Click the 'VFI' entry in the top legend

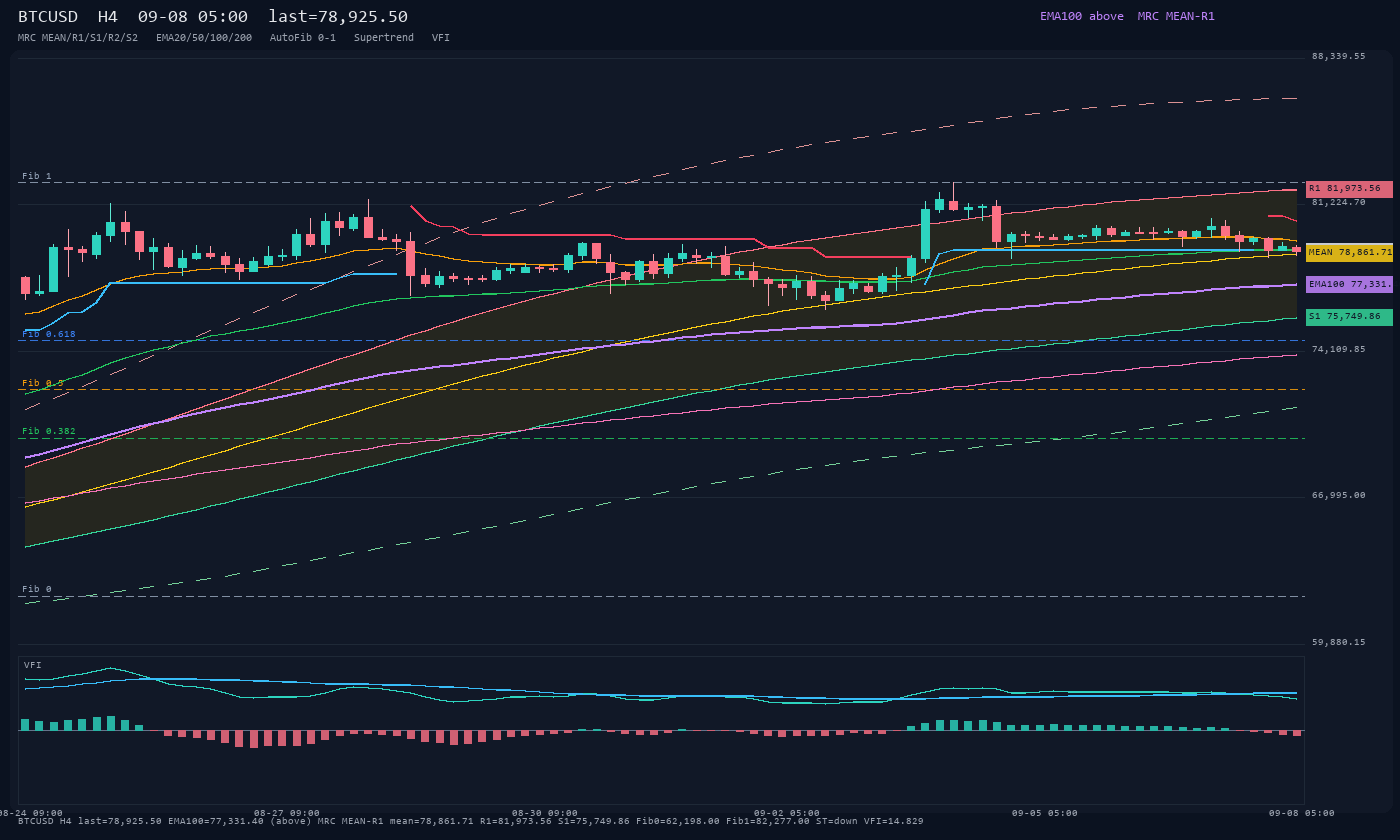pyautogui.click(x=441, y=38)
